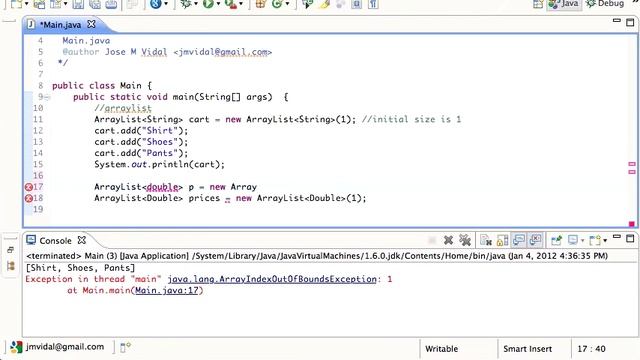Toggle Show Console on Standard Error
The width and height of the screenshot is (640, 360).
pyautogui.click(x=536, y=240)
